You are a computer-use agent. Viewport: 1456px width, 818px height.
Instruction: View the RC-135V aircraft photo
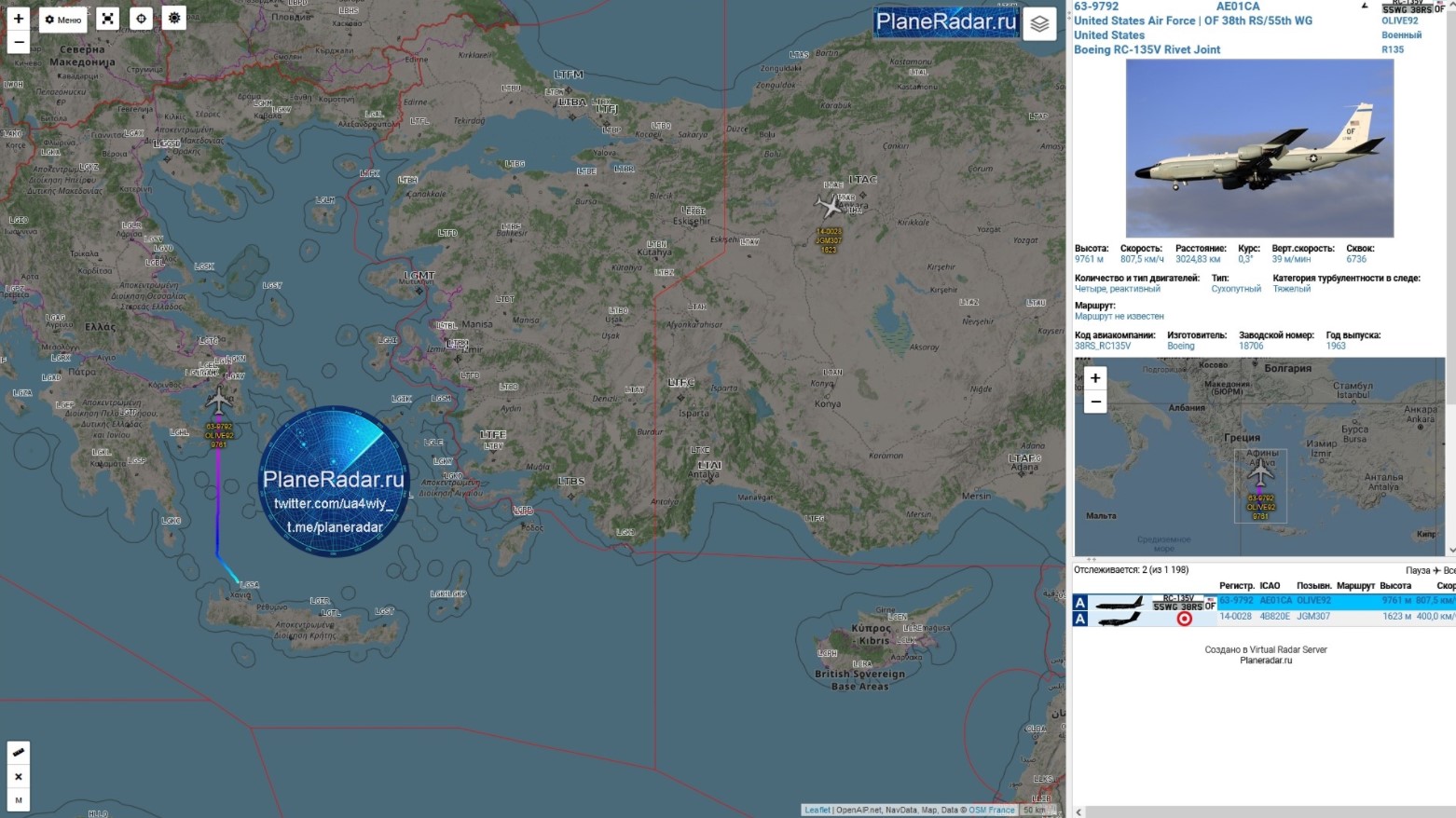point(1259,148)
